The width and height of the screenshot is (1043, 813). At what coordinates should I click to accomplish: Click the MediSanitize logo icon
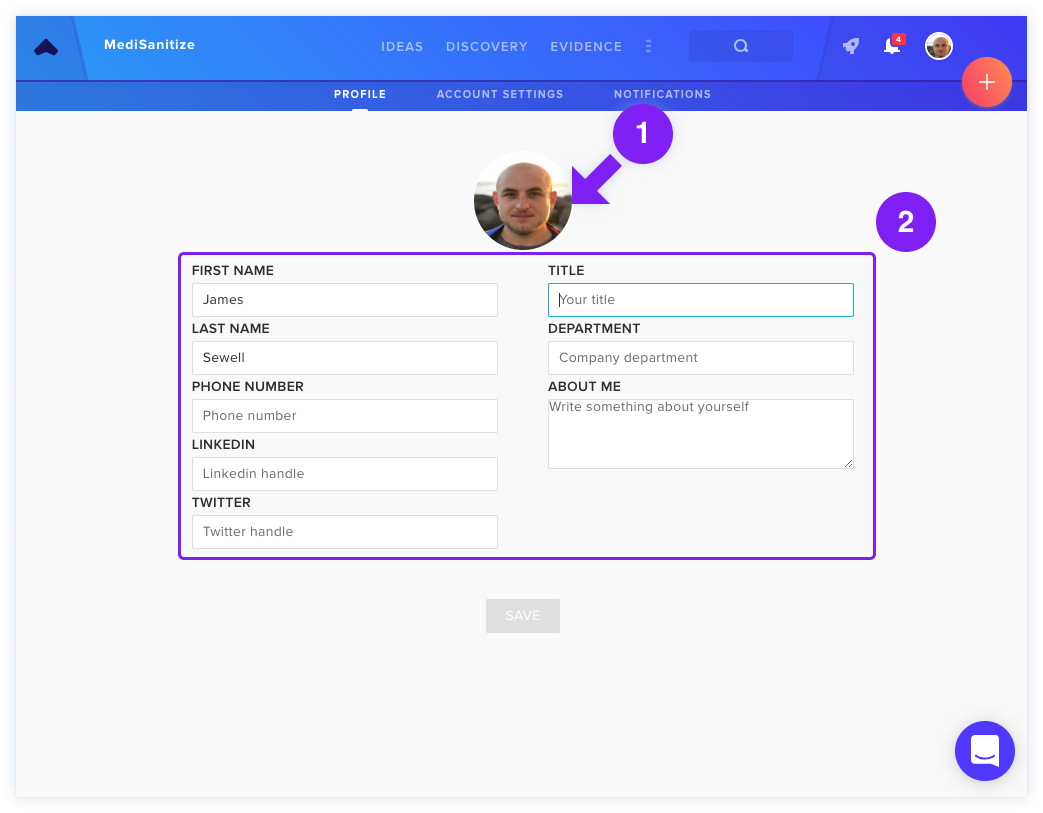(46, 47)
